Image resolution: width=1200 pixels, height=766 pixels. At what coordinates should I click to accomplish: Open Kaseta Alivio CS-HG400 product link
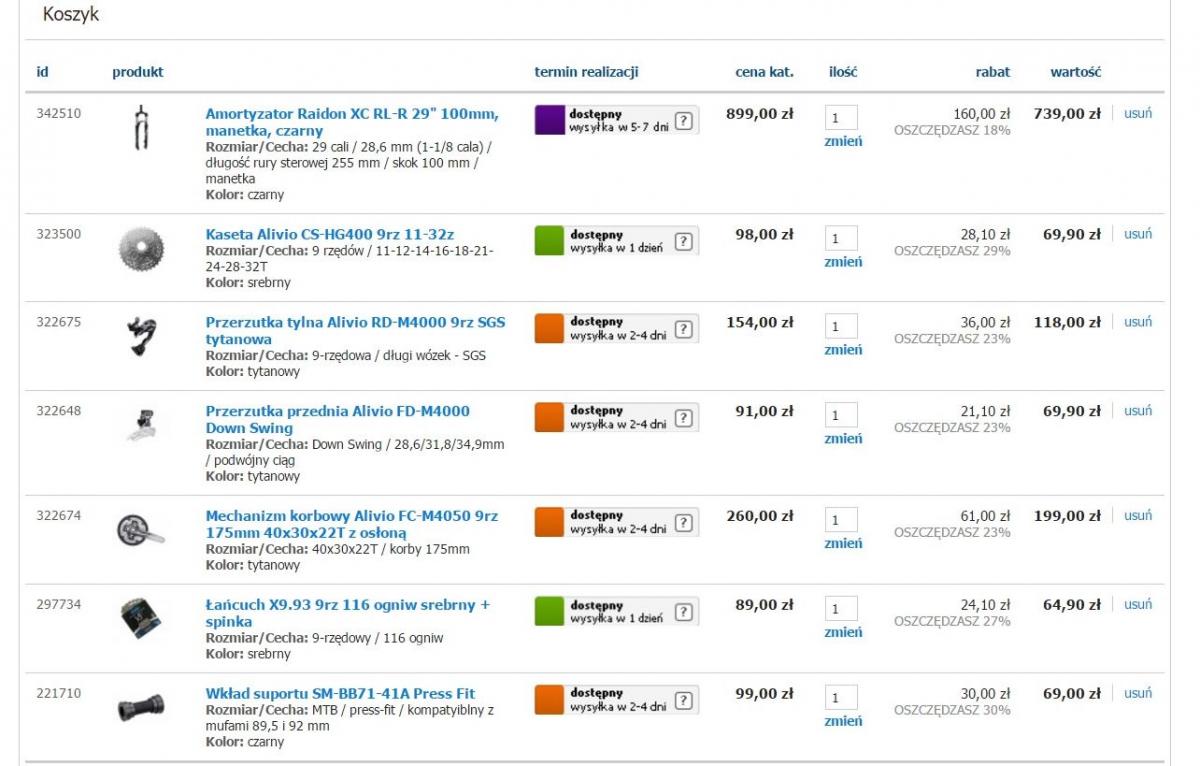coord(330,234)
